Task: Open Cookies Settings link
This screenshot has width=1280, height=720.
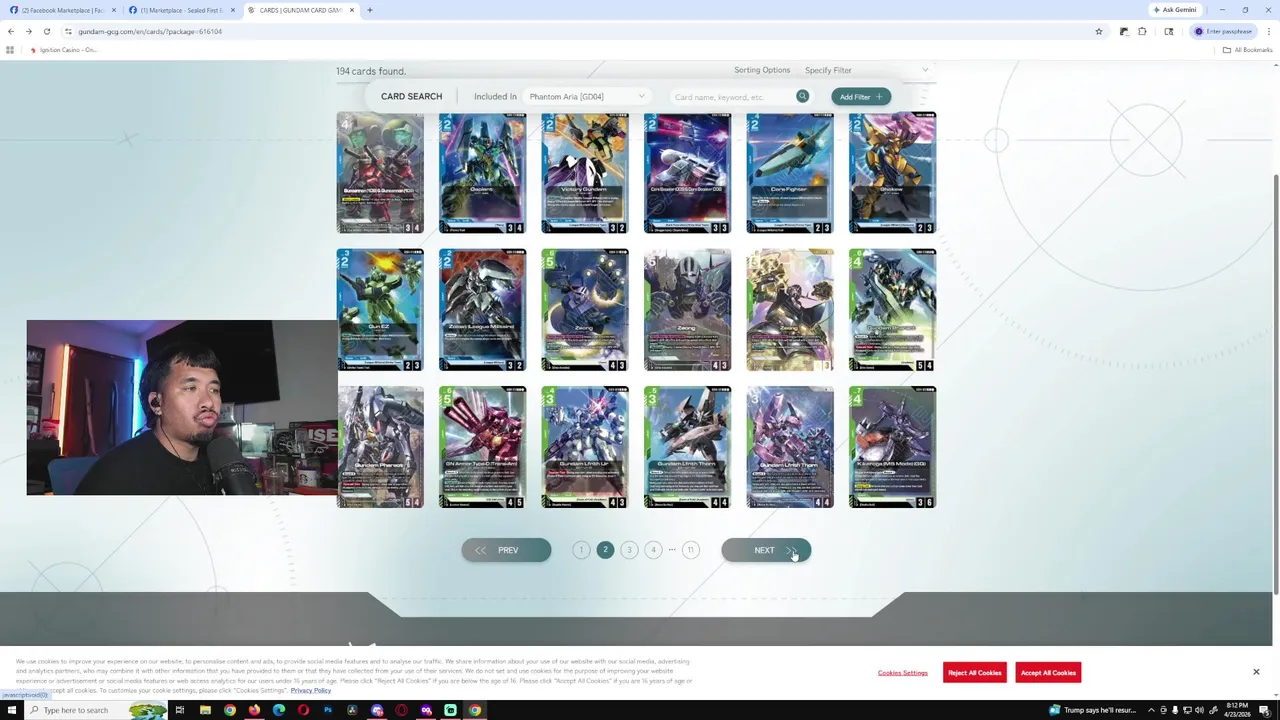Action: 903,673
